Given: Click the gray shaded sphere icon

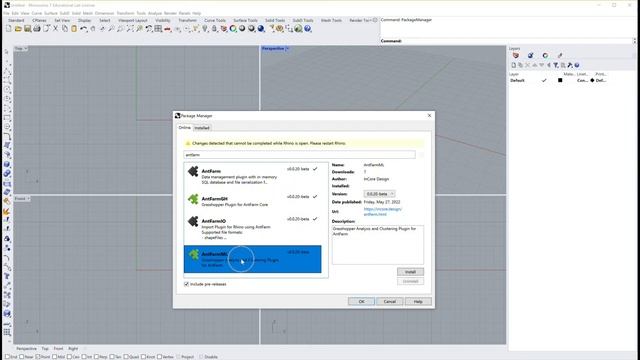Looking at the screenshot, I should pyautogui.click(x=242, y=29).
